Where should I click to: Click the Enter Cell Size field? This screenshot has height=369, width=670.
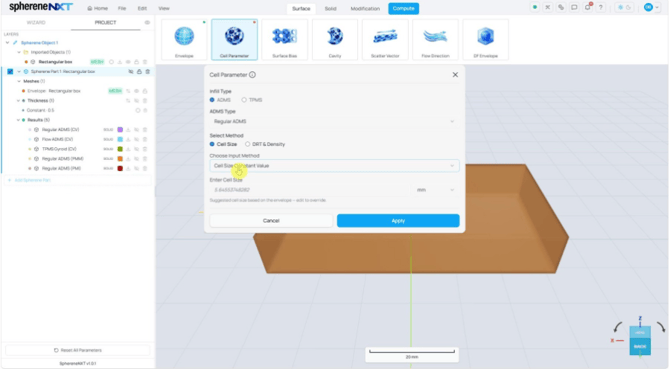click(x=310, y=190)
